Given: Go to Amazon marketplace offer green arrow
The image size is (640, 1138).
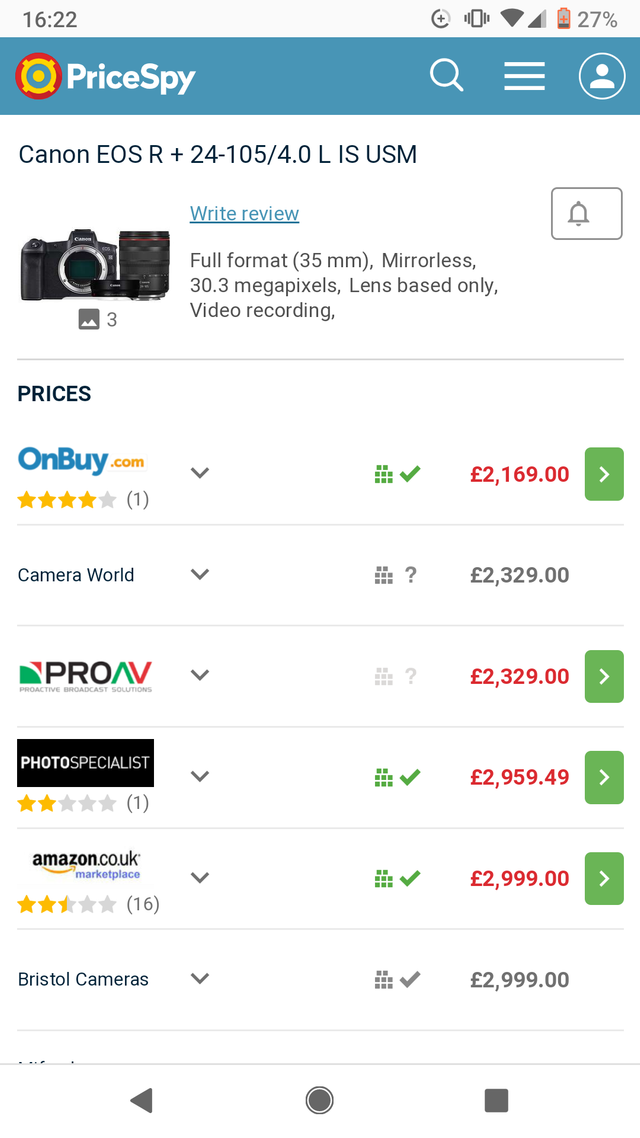Looking at the screenshot, I should point(604,878).
